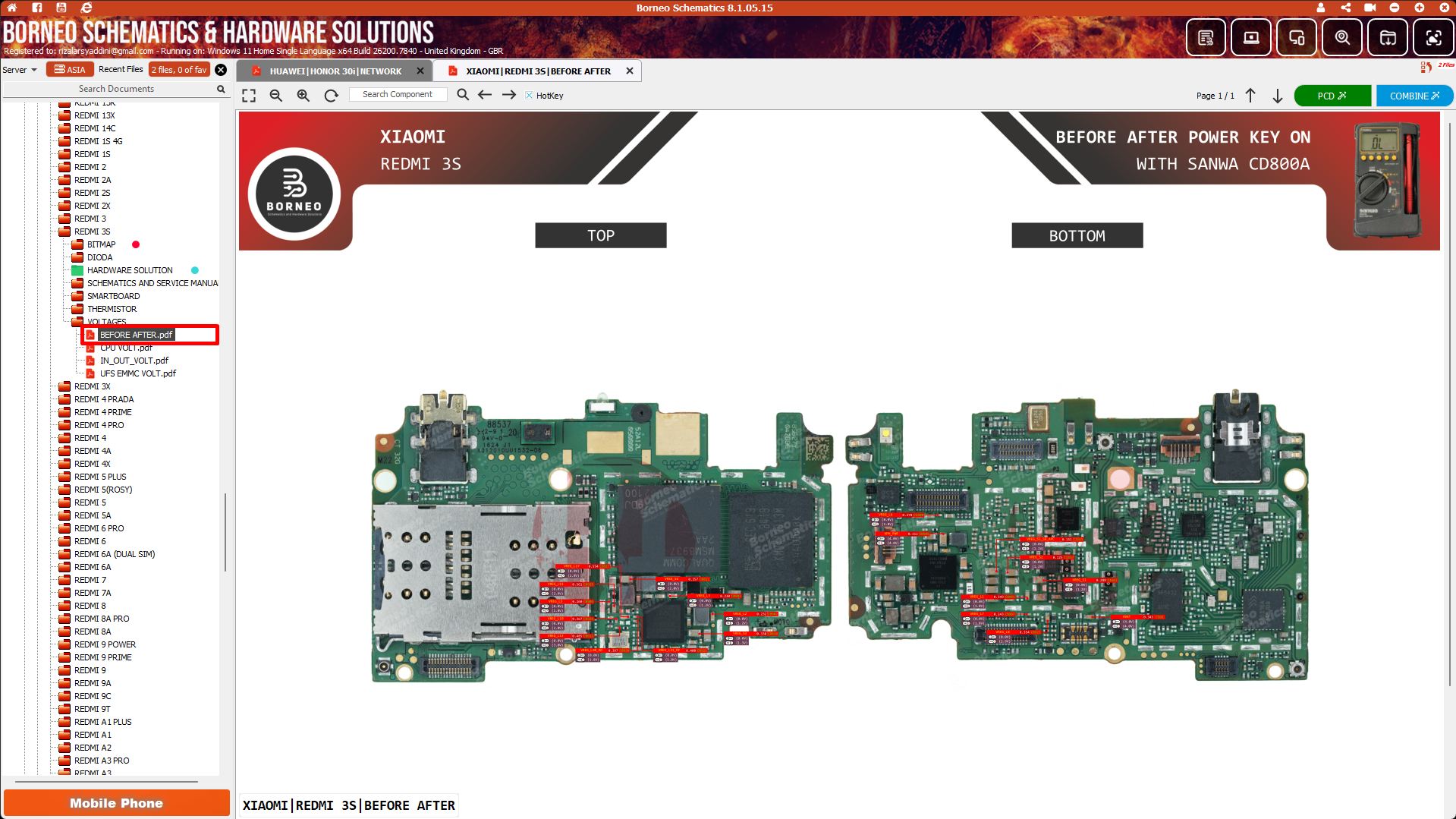Image resolution: width=1456 pixels, height=819 pixels.
Task: Close the HUAWEI HONOR 30i NETWORK tab
Action: click(420, 71)
